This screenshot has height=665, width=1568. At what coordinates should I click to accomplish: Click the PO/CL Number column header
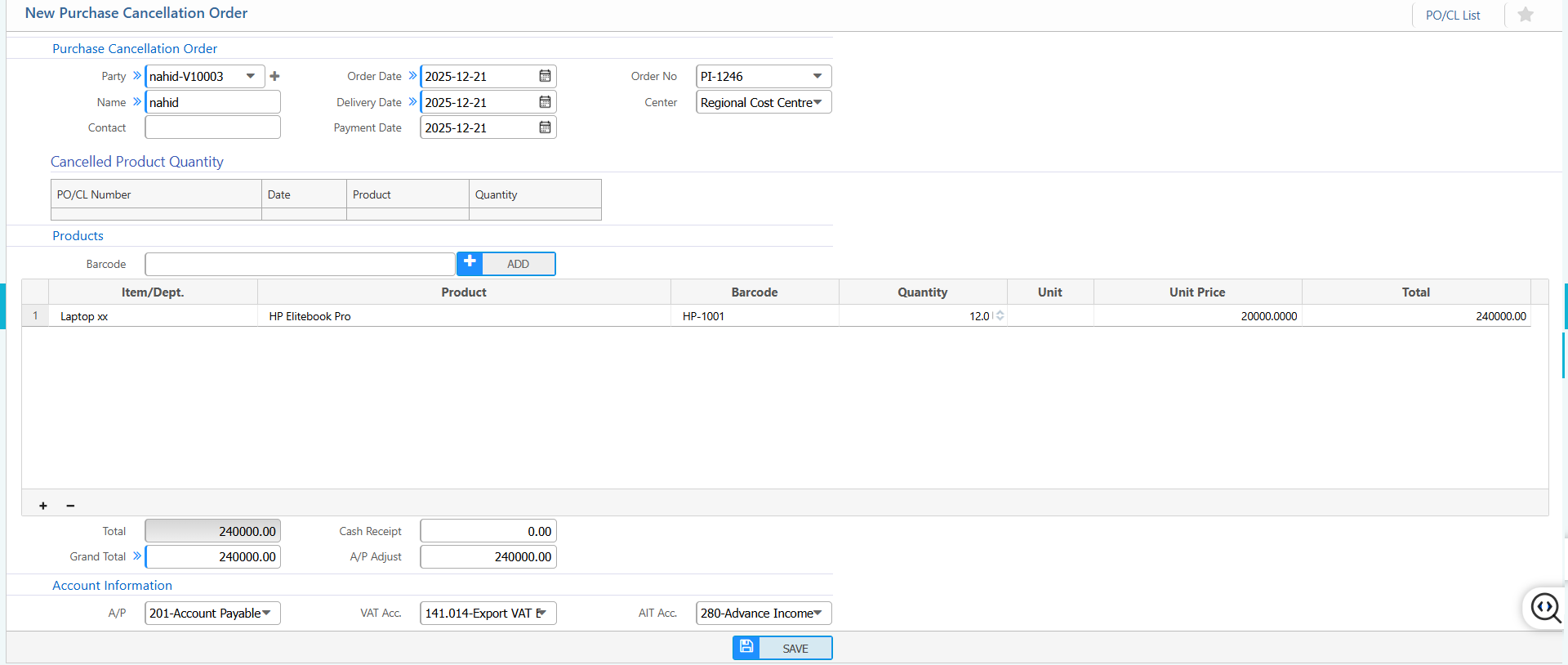(x=156, y=194)
